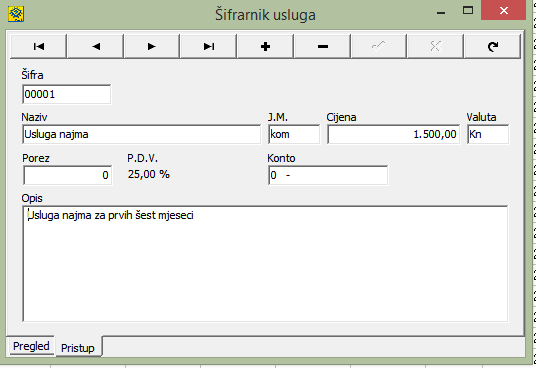Click the Opis label
The height and width of the screenshot is (368, 536).
(32, 198)
